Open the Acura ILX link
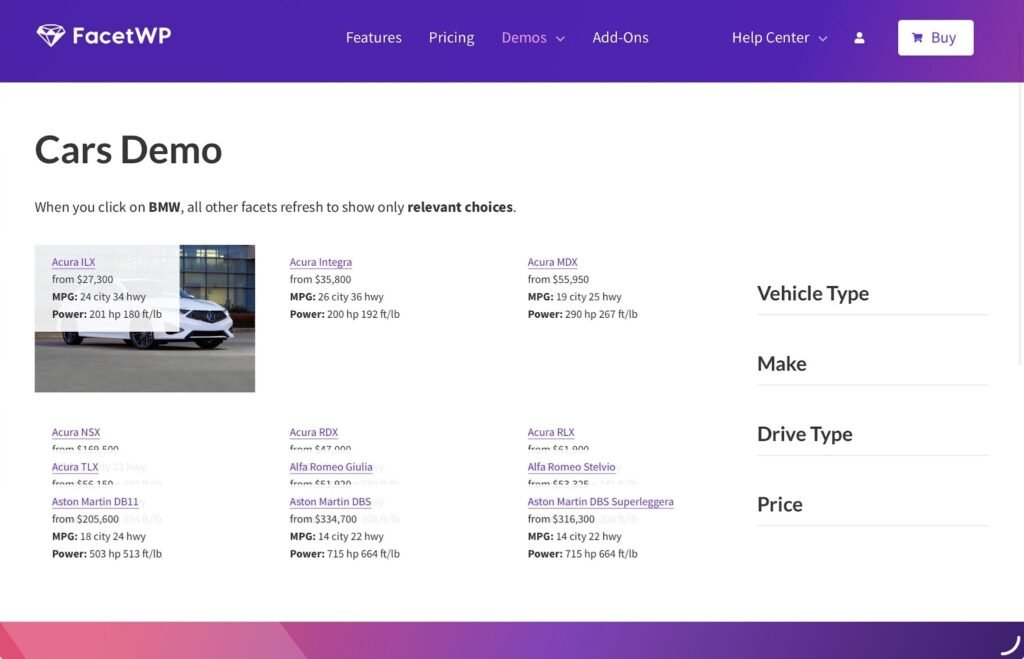 [x=73, y=262]
